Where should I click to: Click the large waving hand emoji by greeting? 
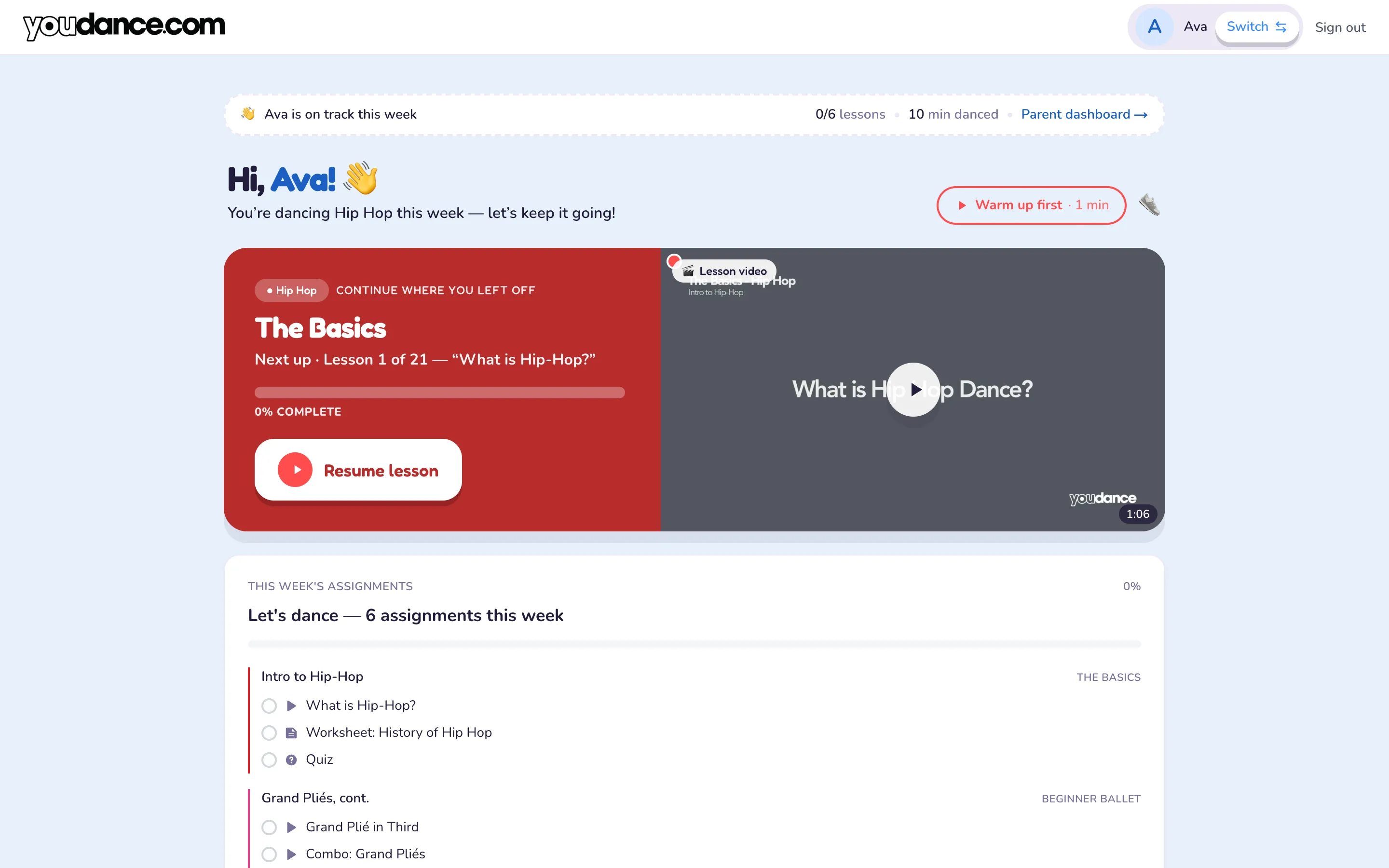pos(360,178)
